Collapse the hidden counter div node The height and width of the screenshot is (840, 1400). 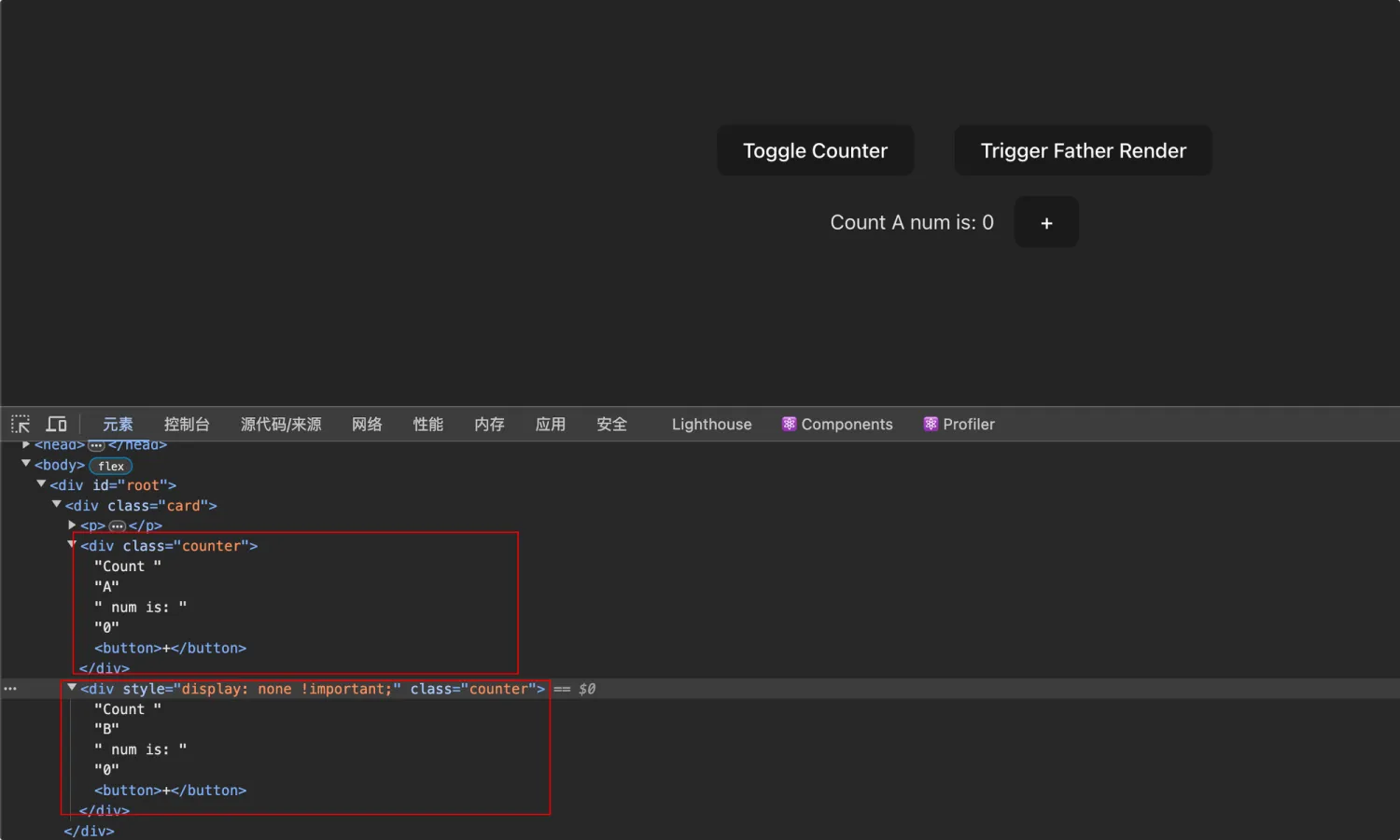(x=72, y=688)
